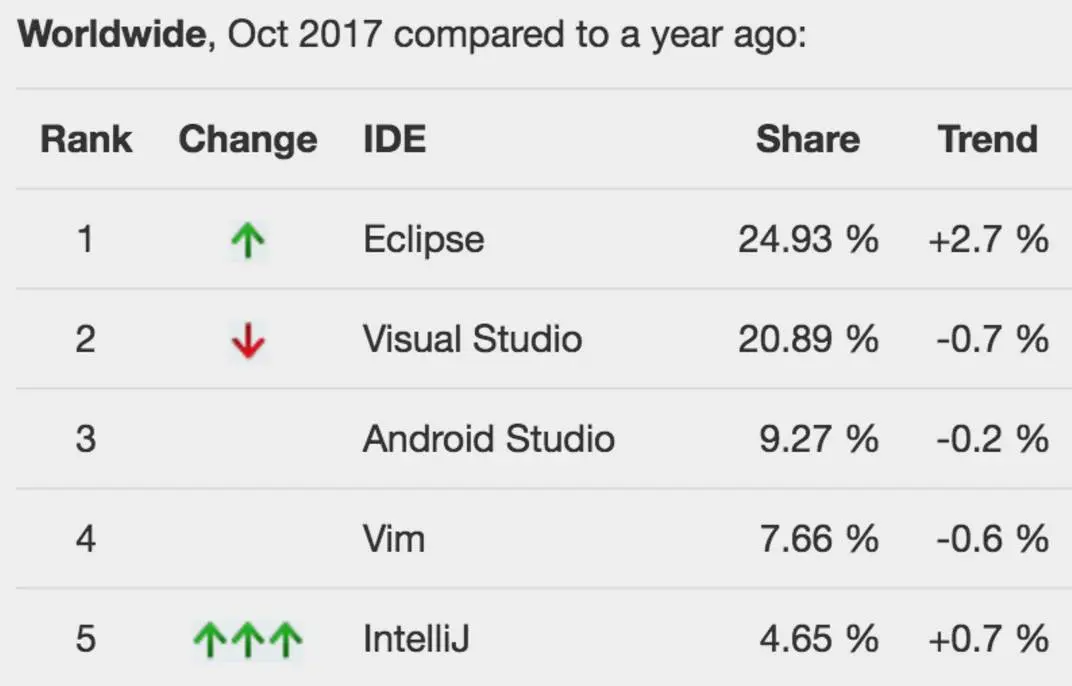Click the triple green arrows beside IntelliJ

click(x=247, y=640)
